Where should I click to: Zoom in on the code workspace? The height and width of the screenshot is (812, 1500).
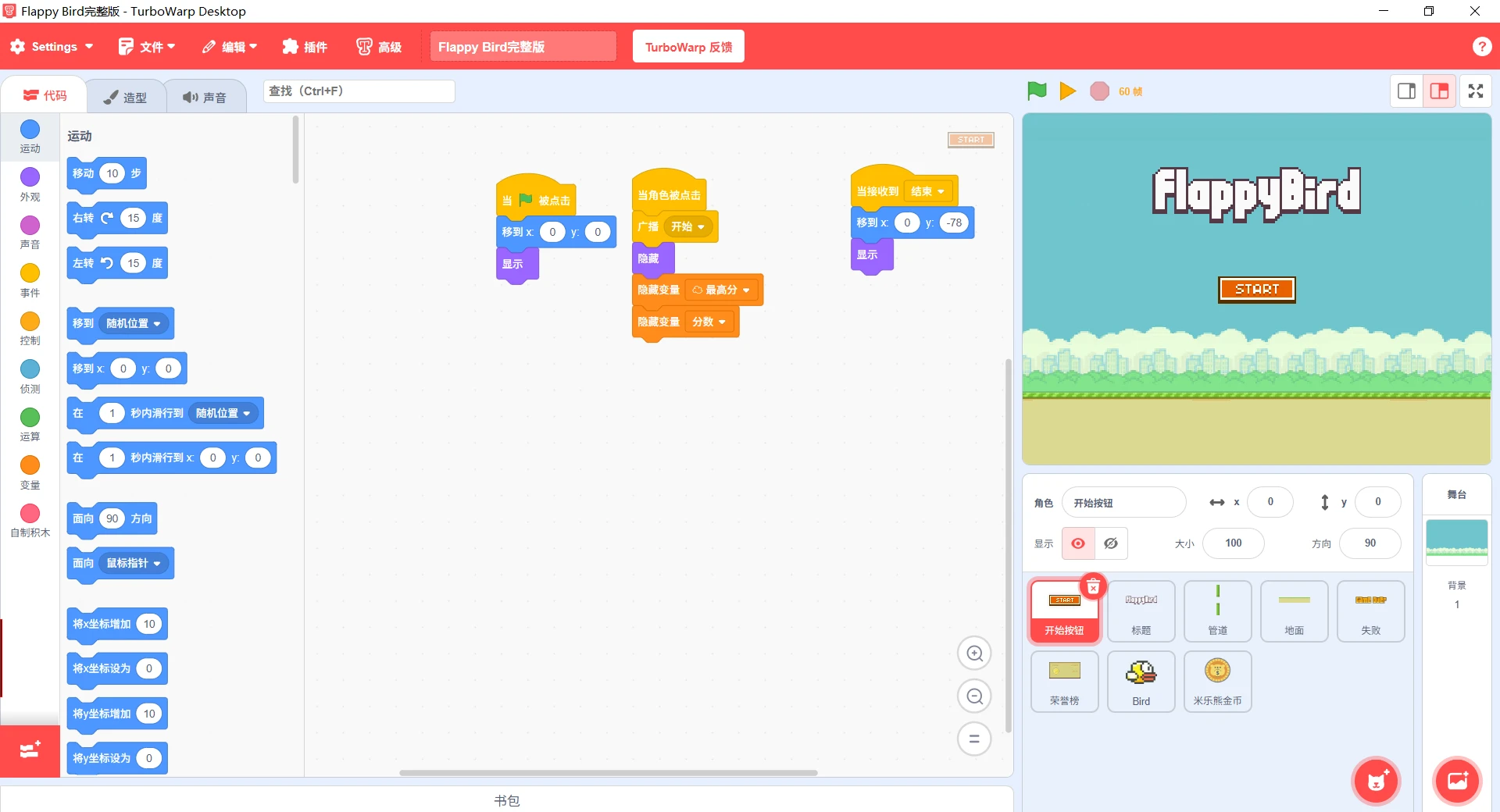(974, 654)
